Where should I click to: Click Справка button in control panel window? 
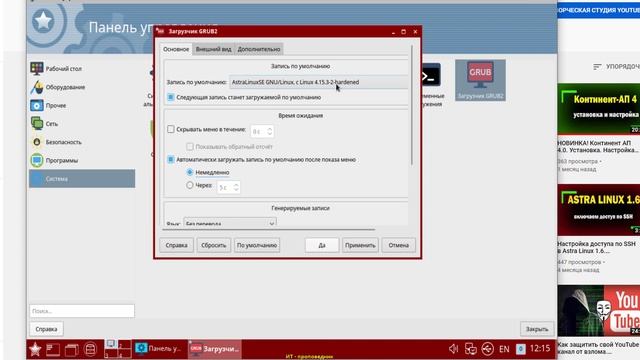coord(46,329)
